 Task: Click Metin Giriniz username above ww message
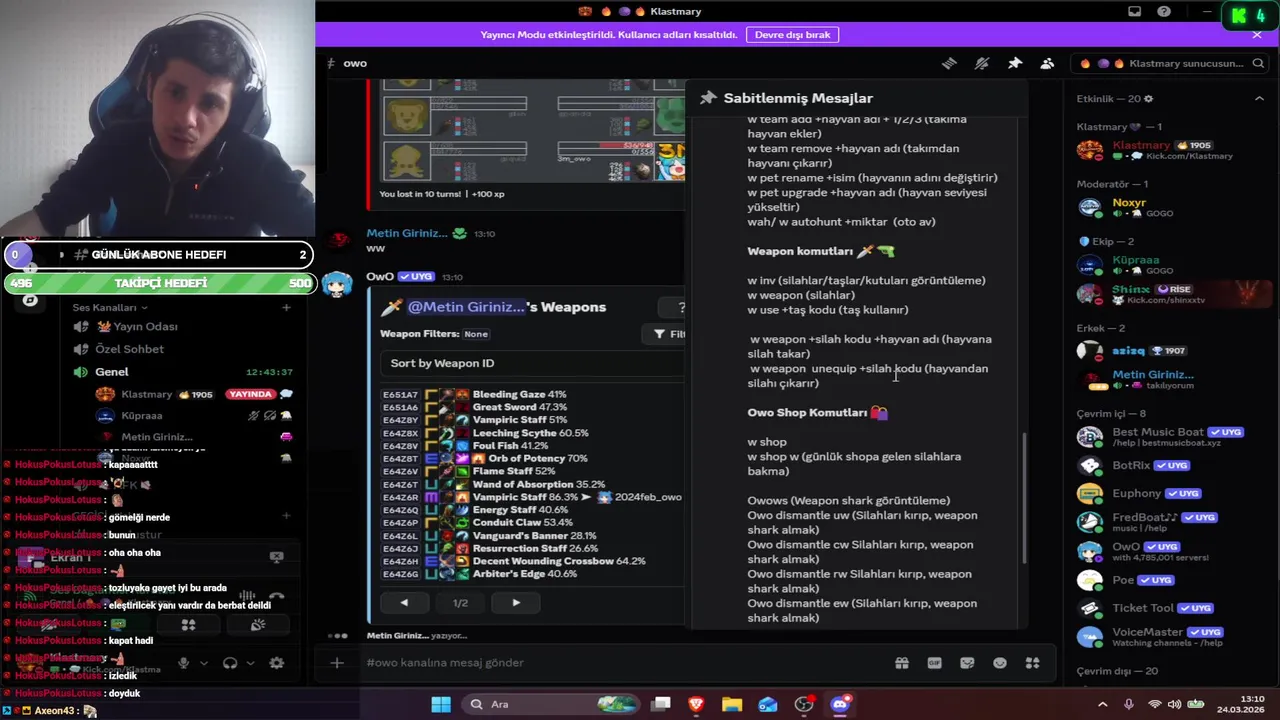point(407,233)
